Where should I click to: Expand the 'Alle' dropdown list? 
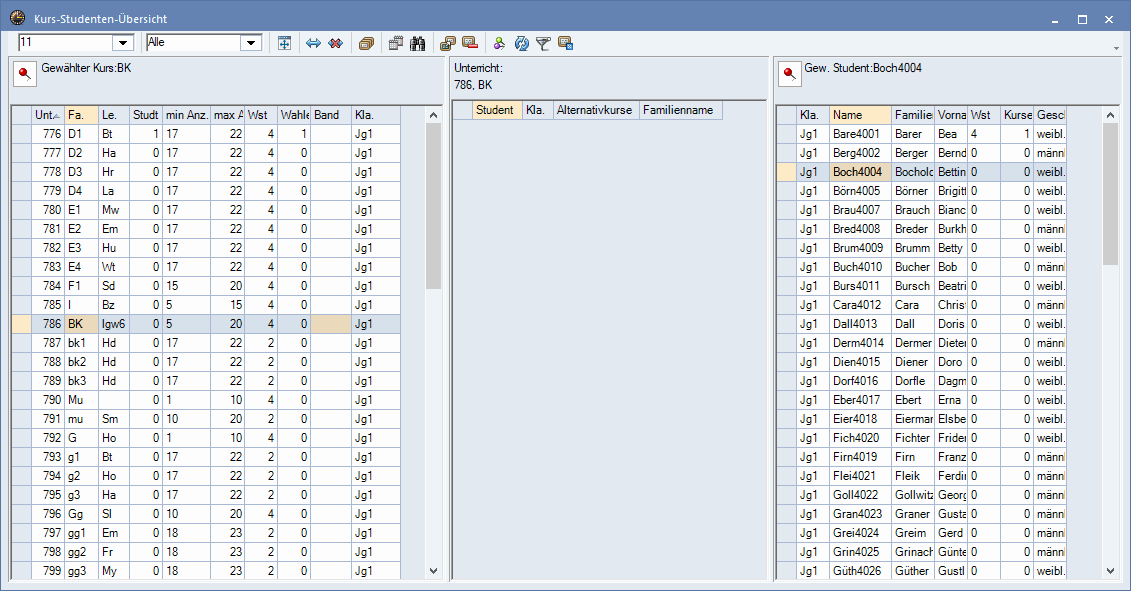click(x=251, y=42)
